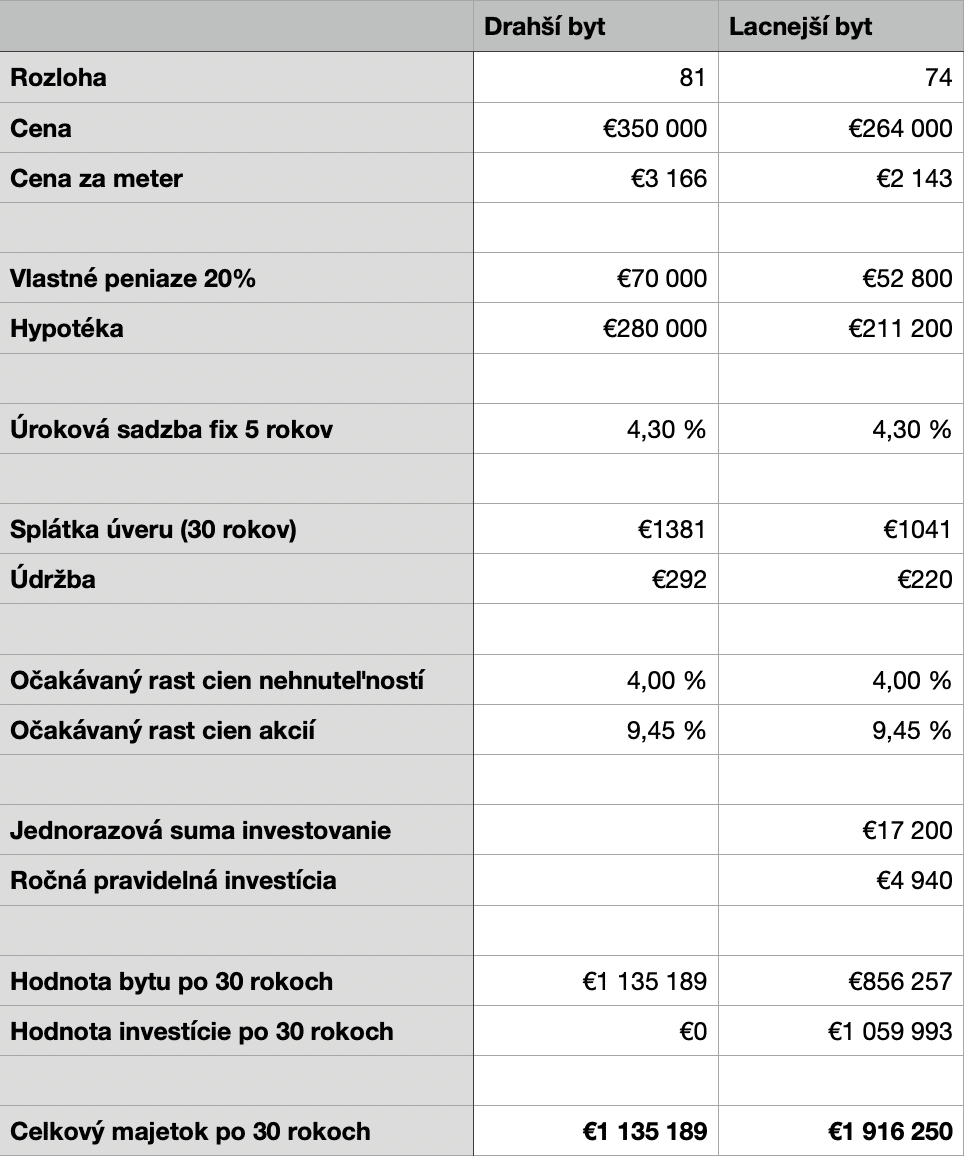Click the €220 Údržba cell

841,579
